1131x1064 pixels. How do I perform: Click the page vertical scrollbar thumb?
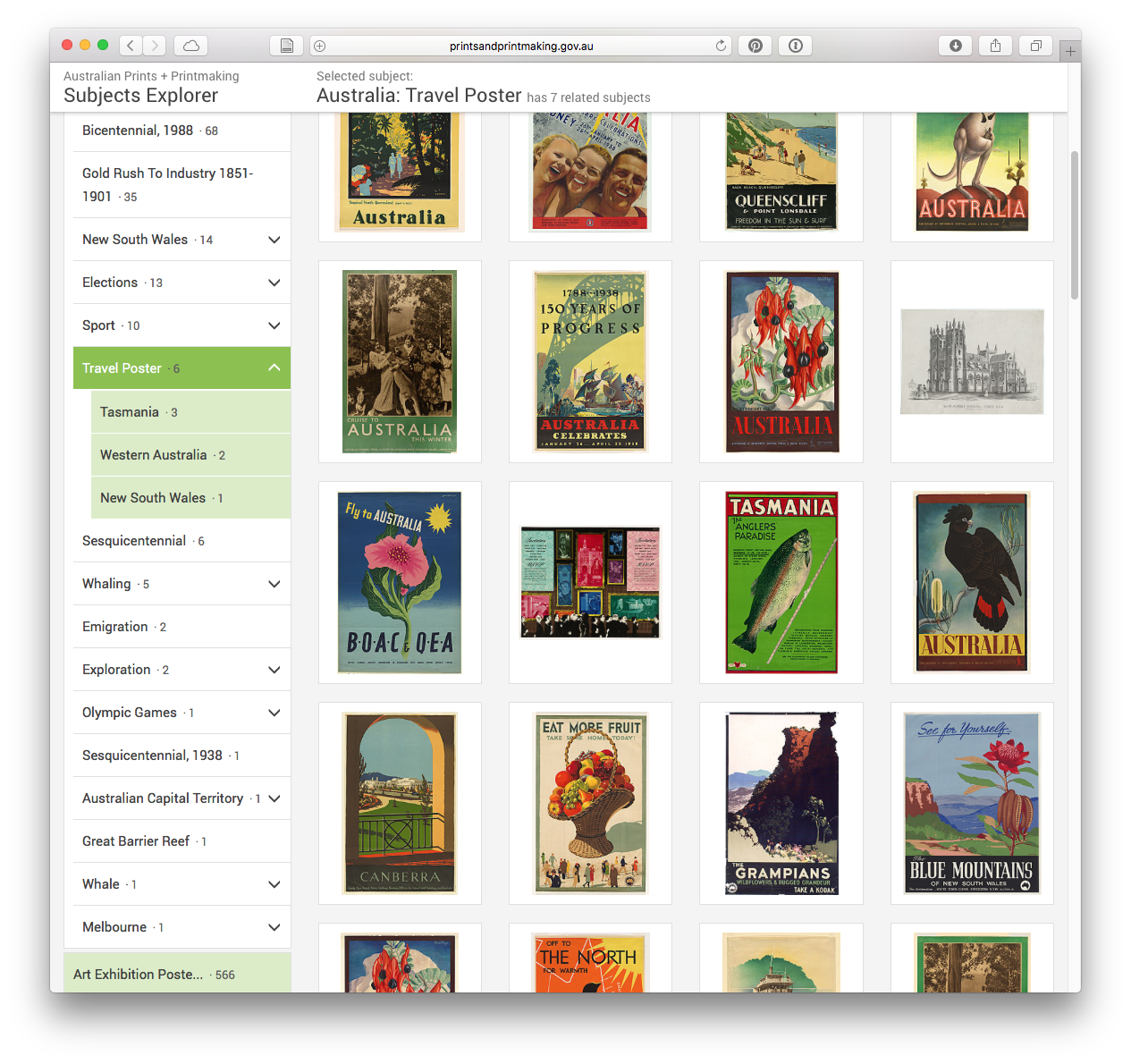[x=1075, y=225]
